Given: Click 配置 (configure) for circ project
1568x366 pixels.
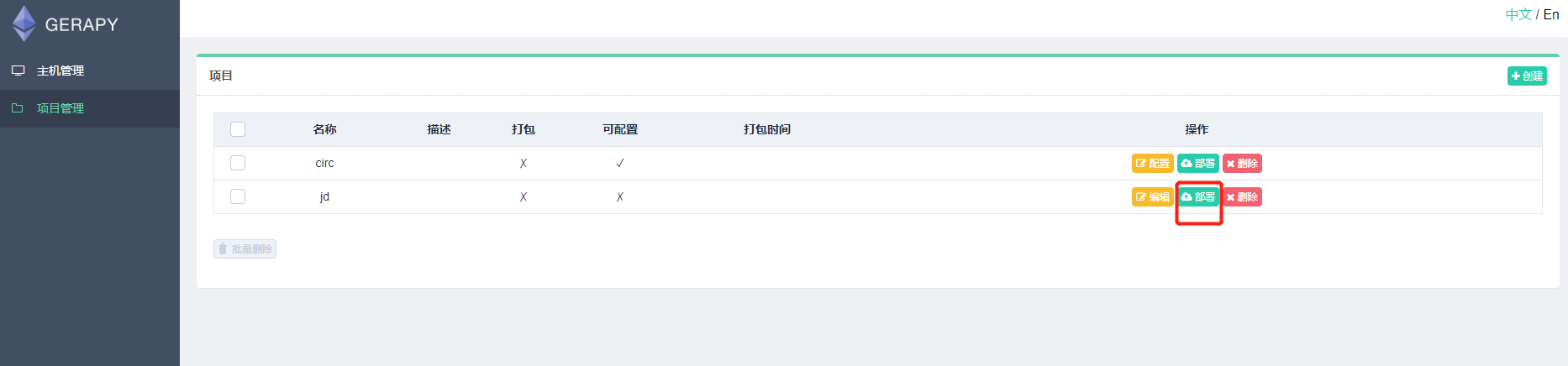Looking at the screenshot, I should click(1152, 164).
